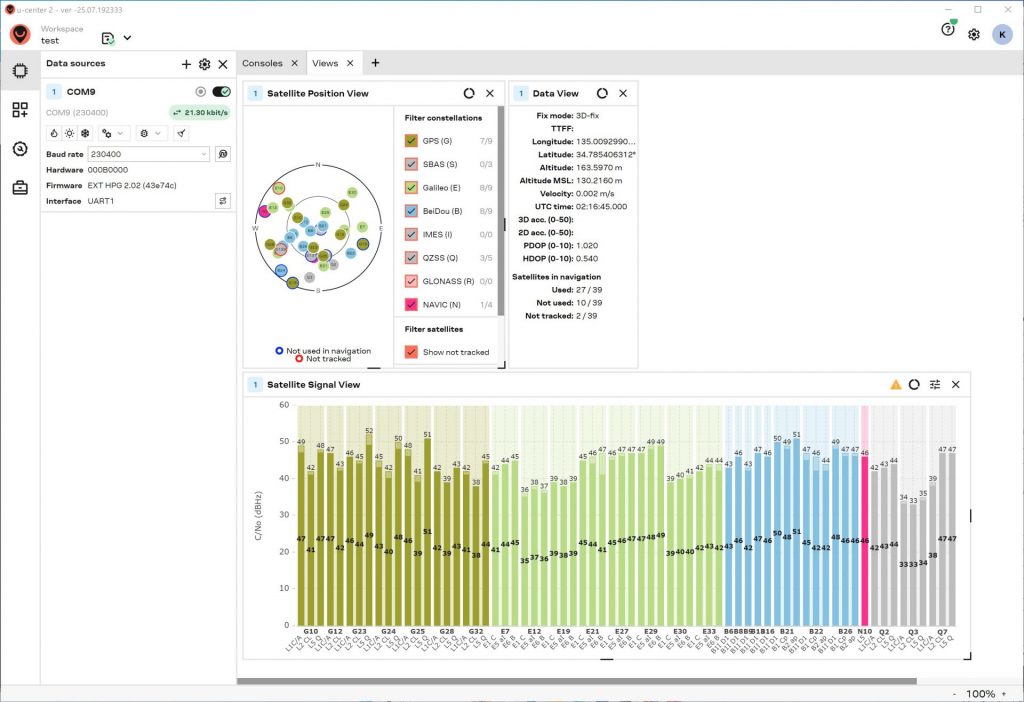Click the cold start snowflake icon
Screen dimensions: 1024x702
pyautogui.click(x=85, y=133)
